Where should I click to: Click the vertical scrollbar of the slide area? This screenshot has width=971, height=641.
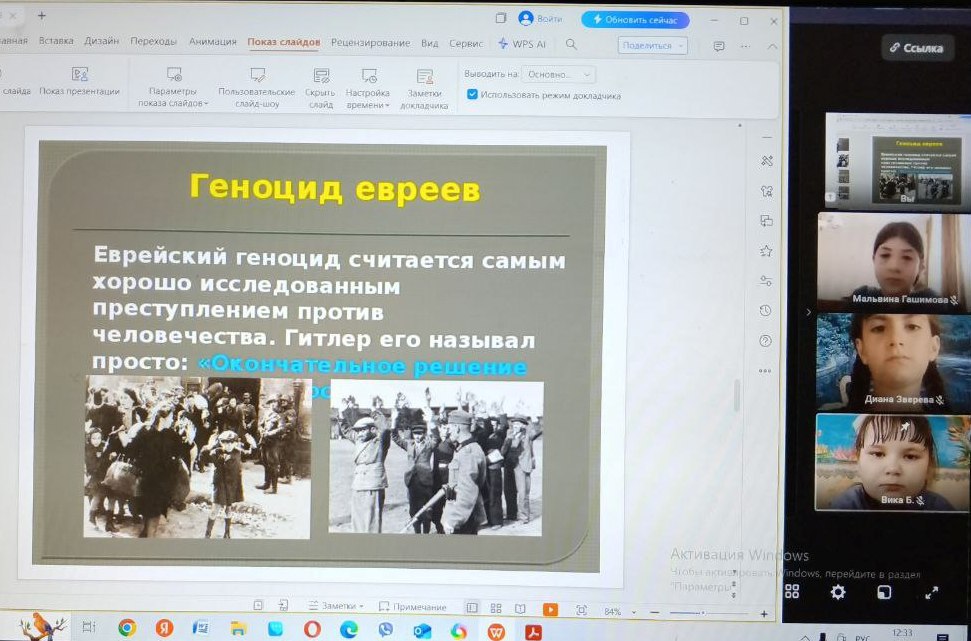737,395
